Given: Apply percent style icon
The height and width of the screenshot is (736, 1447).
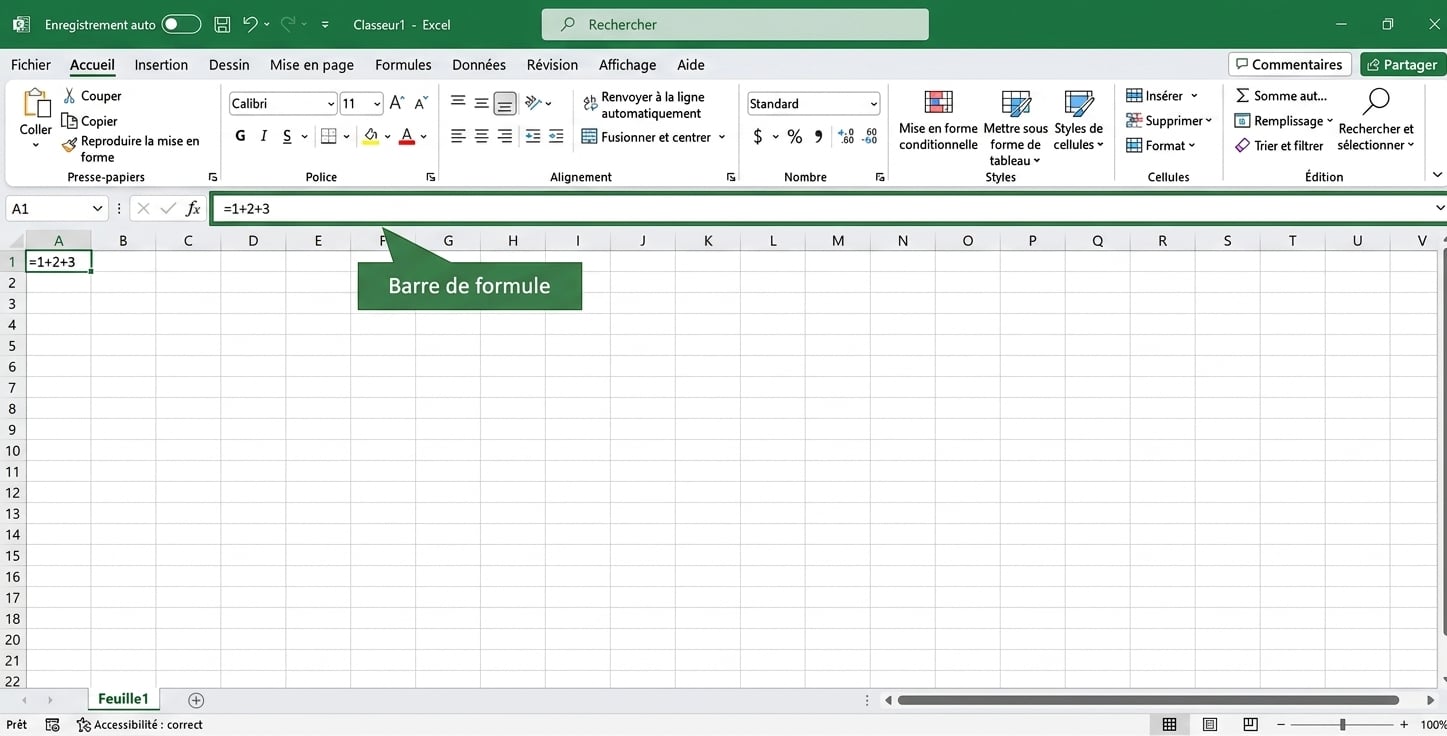Looking at the screenshot, I should click(x=794, y=136).
